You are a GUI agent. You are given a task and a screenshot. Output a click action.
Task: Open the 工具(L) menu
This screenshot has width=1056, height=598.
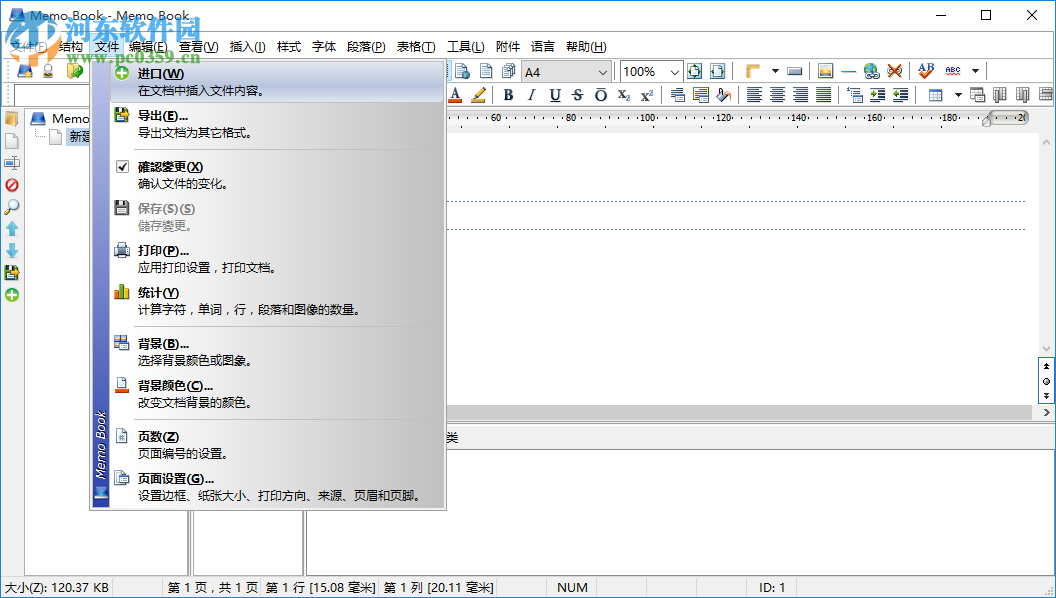pyautogui.click(x=465, y=46)
